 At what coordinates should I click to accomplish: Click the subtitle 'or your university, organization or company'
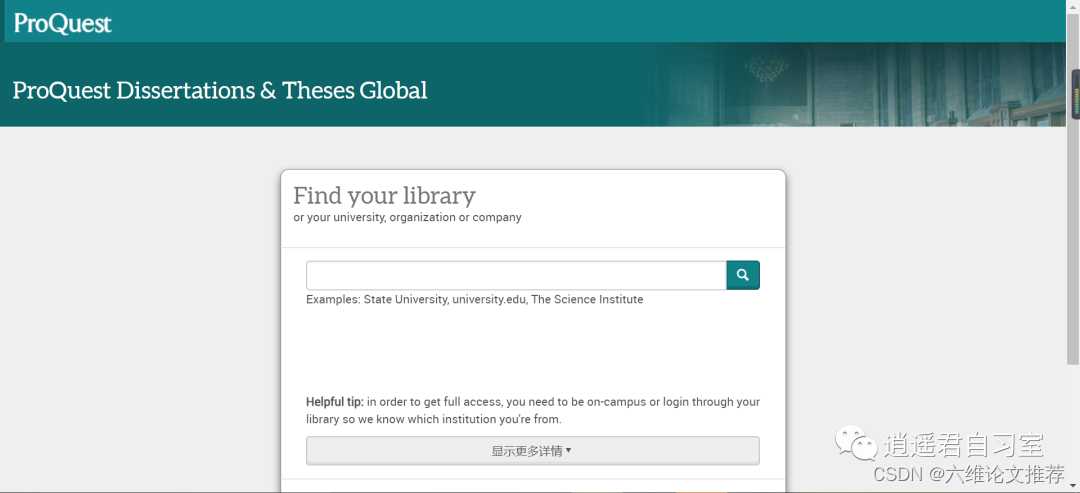[x=407, y=218]
